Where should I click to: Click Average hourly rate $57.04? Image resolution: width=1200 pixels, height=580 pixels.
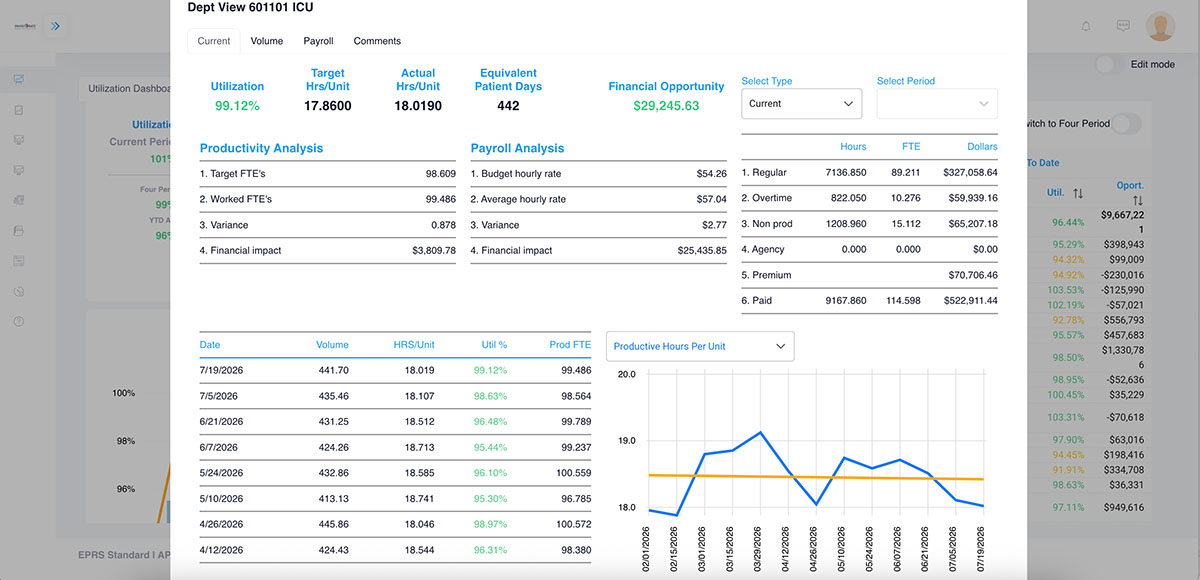[x=711, y=199]
